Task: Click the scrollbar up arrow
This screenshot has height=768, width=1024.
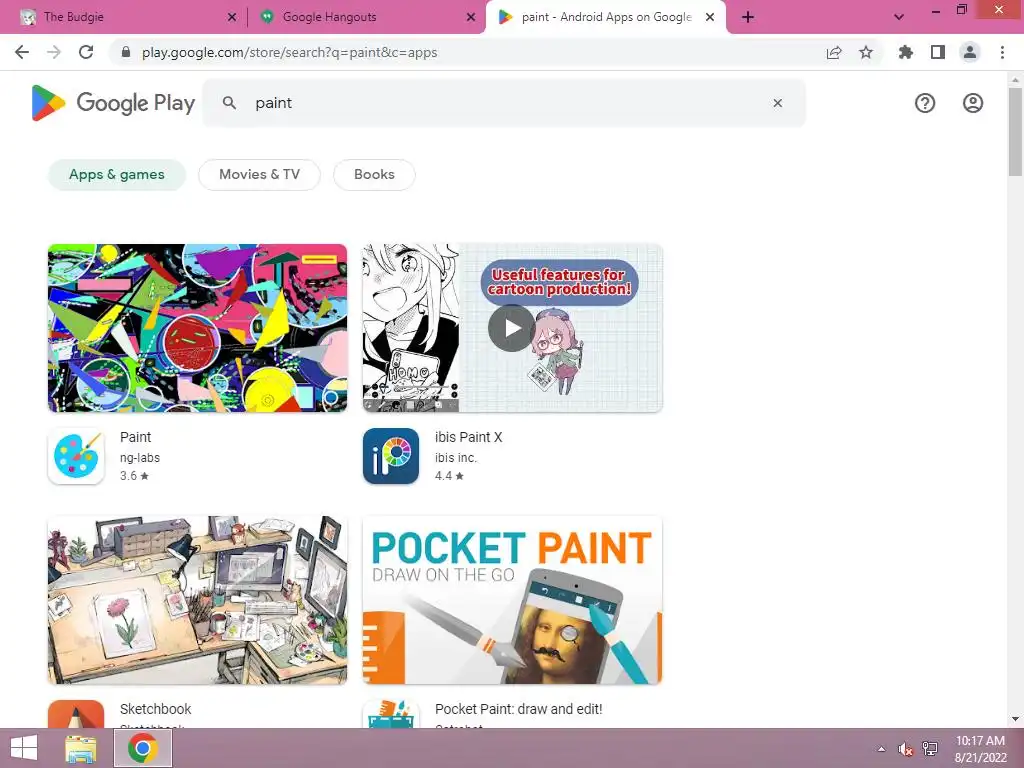Action: 1015,80
